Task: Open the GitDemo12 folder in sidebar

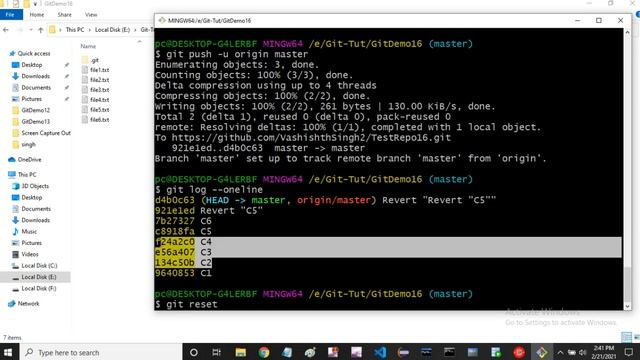Action: [31, 110]
